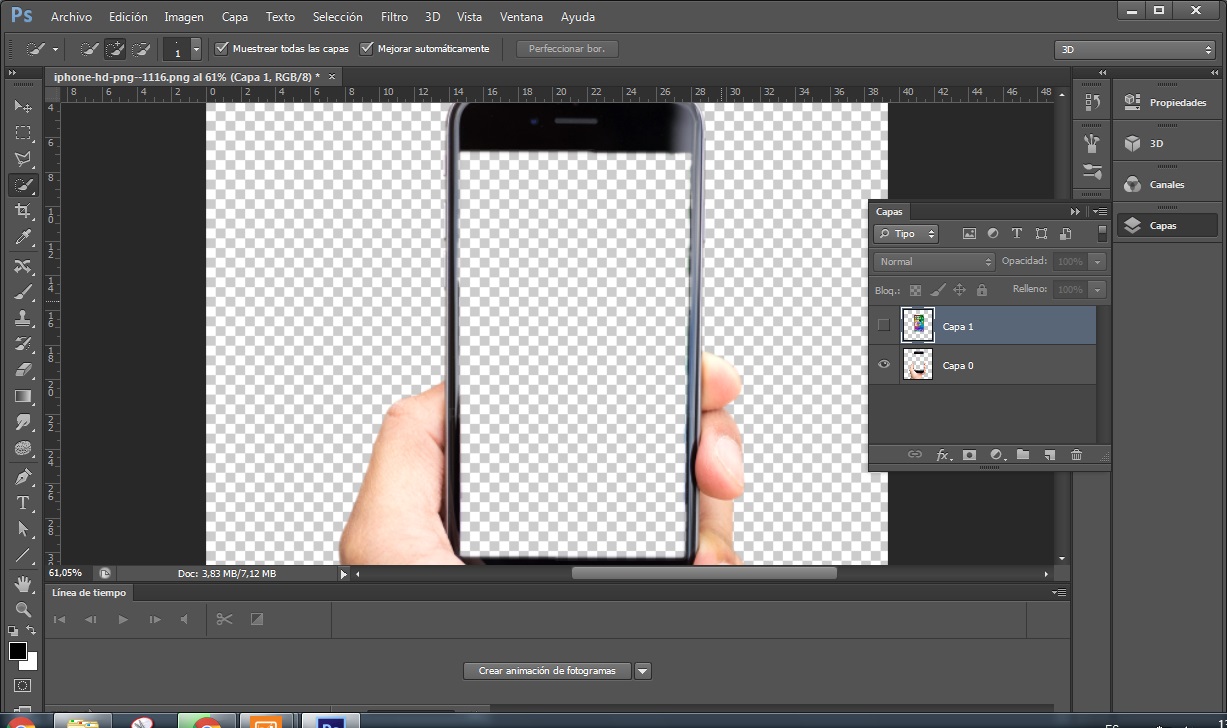Open the layer styles fx menu
The height and width of the screenshot is (728, 1227).
(943, 455)
